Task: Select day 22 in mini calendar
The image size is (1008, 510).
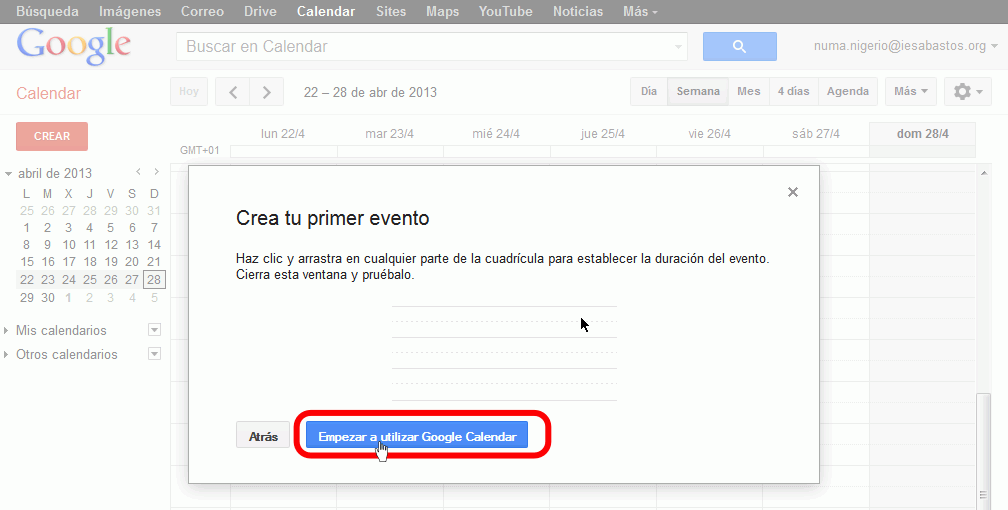Action: tap(26, 279)
